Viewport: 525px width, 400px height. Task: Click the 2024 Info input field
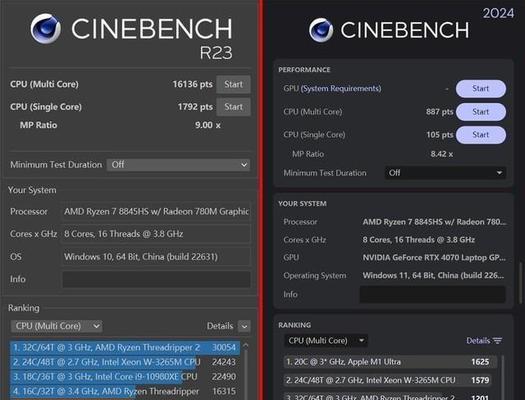[433, 295]
